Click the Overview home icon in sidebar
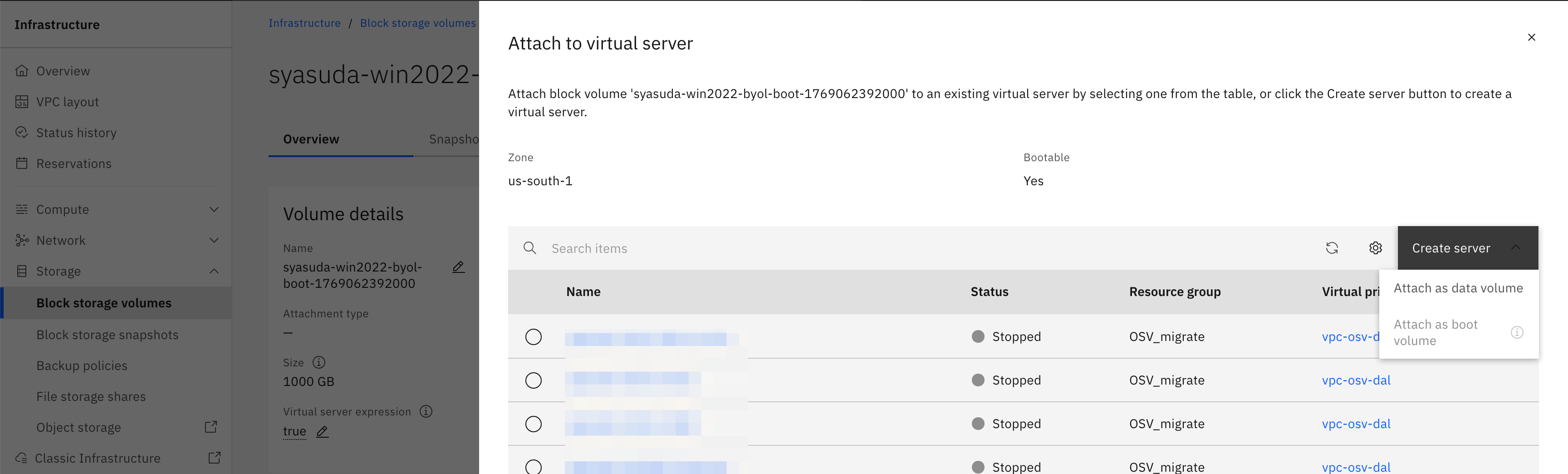The height and width of the screenshot is (474, 1568). coord(22,71)
